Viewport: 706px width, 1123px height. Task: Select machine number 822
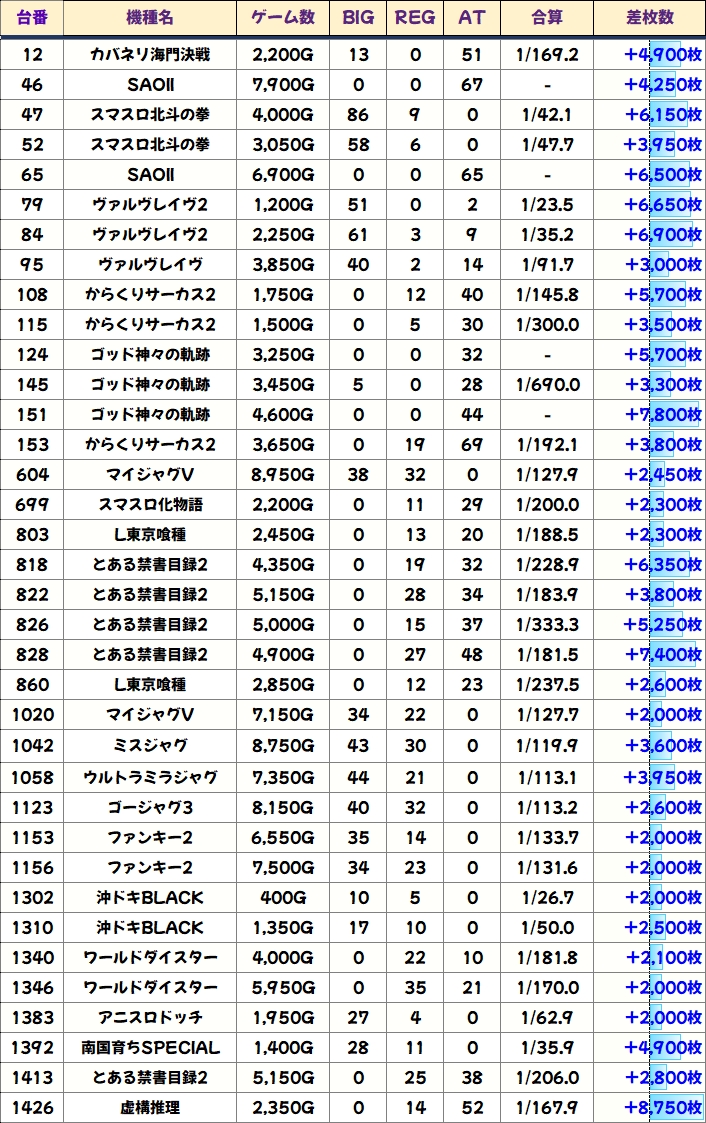(x=32, y=595)
